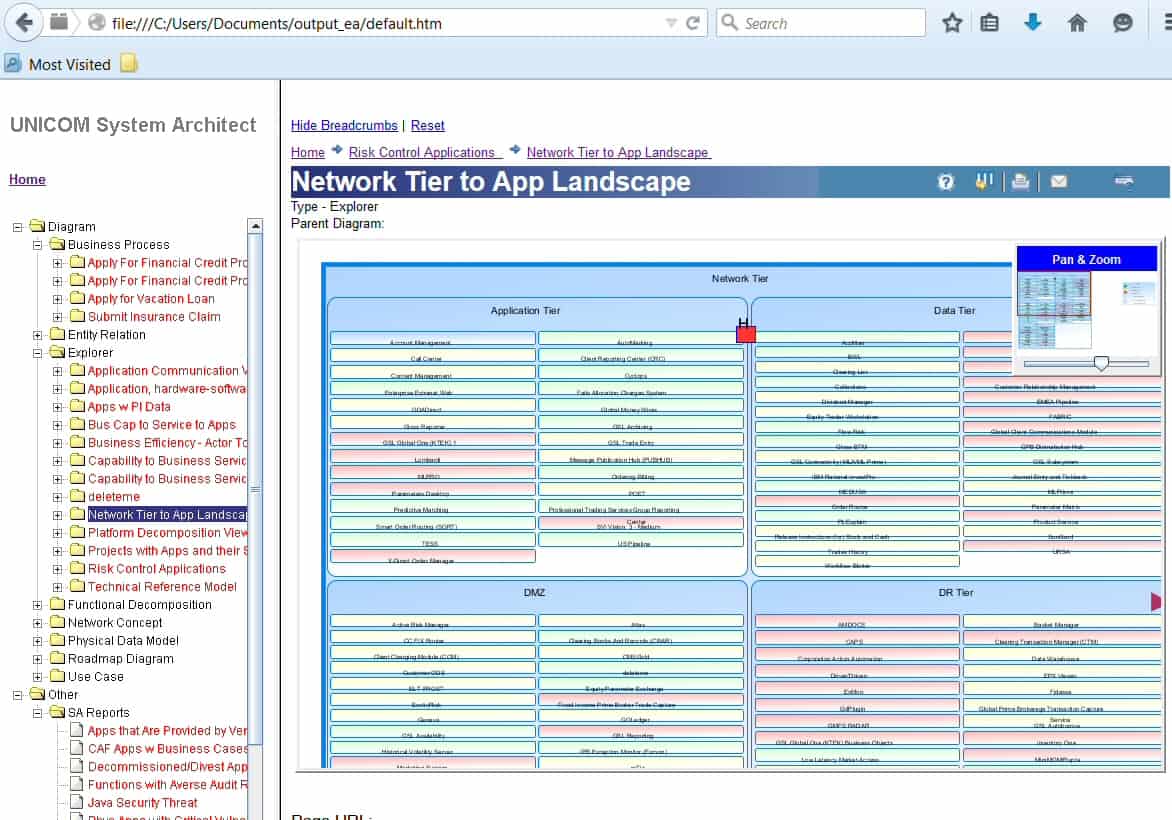Screen dimensions: 1172x820
Task: Click Hide Breadcrumbs link
Action: tap(344, 126)
